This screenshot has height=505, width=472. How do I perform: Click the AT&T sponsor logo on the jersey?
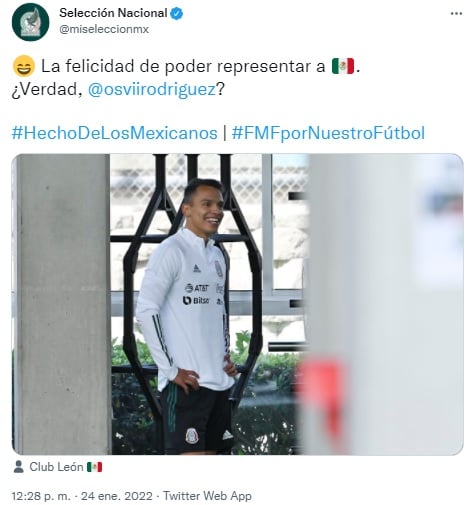tap(197, 287)
